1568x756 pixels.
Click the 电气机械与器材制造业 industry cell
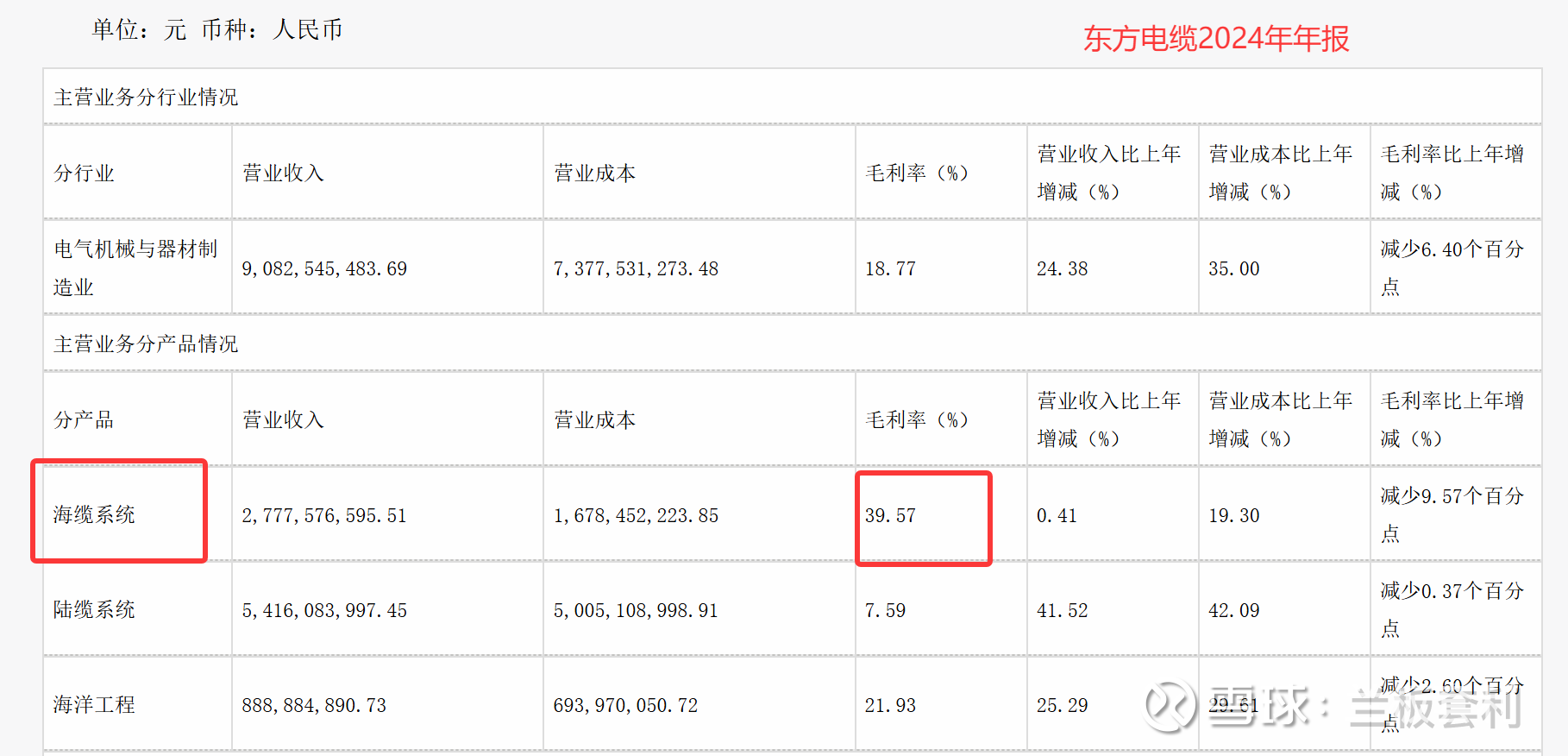tap(135, 268)
